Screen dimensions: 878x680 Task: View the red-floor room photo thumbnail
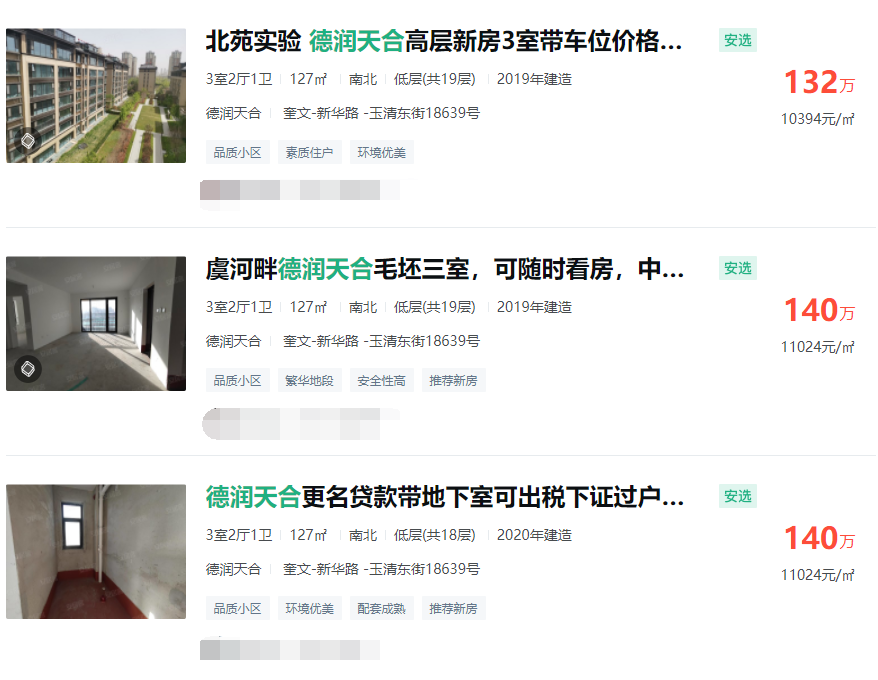(96, 552)
